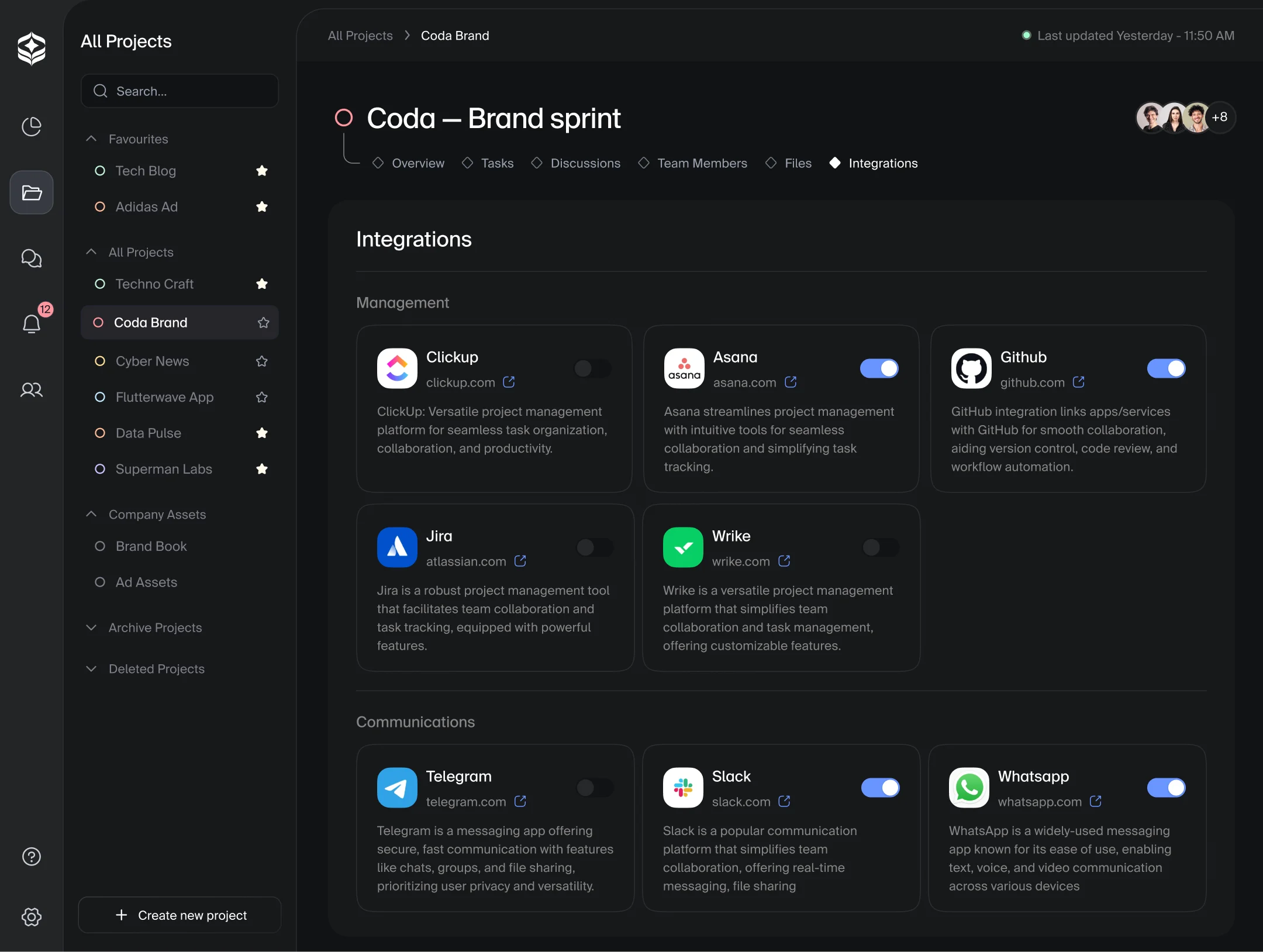Viewport: 1263px width, 952px height.
Task: Switch to the Overview tab
Action: [408, 163]
